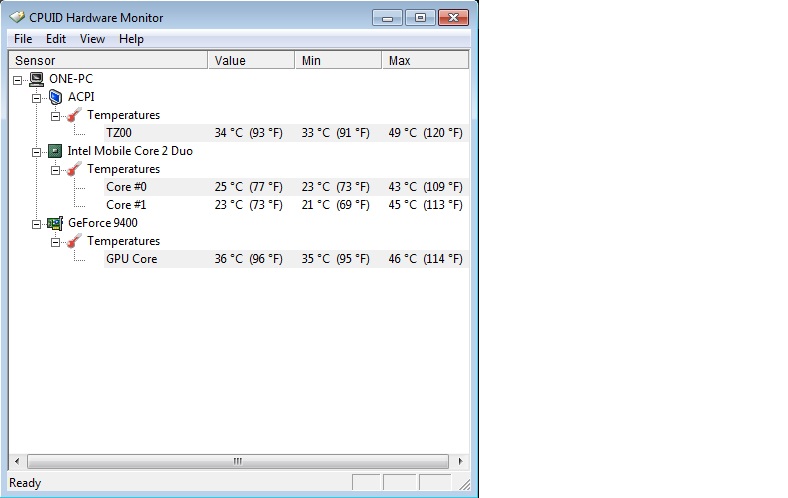Viewport: 788px width, 498px height.
Task: Select the TZ00 sensor row
Action: pyautogui.click(x=286, y=133)
